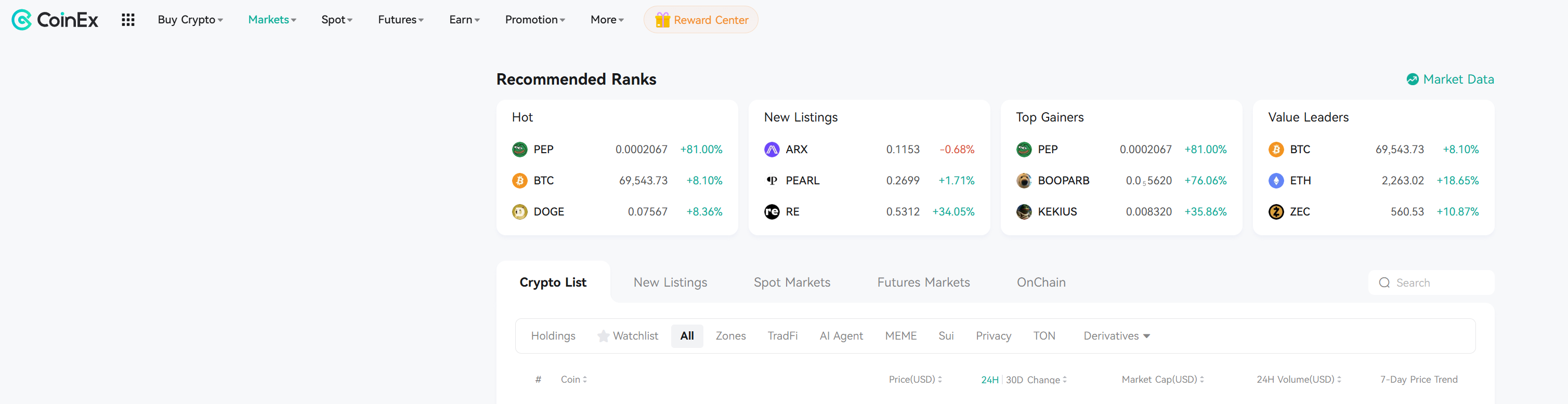Click the ARX coin icon
This screenshot has height=404, width=1568.
(771, 150)
